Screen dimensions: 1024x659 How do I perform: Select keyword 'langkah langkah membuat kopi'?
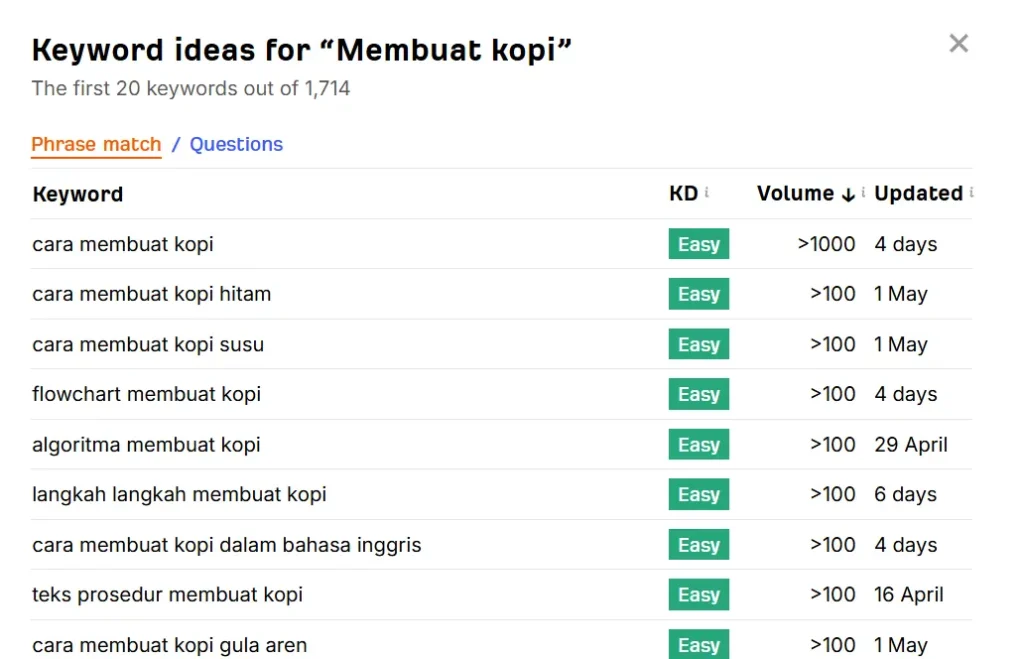point(179,494)
